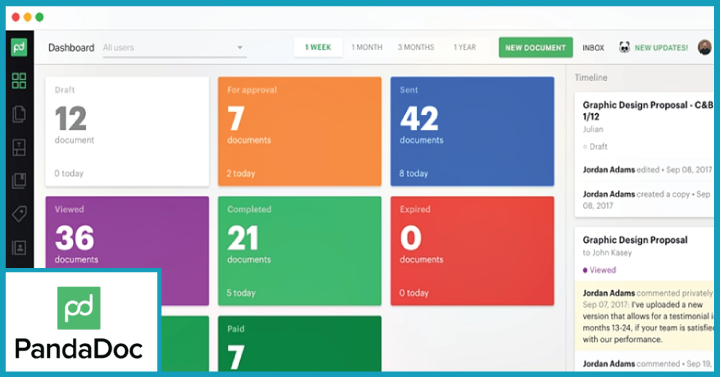The width and height of the screenshot is (720, 377).
Task: Select the 1 WEEK time range tab
Action: click(x=318, y=47)
